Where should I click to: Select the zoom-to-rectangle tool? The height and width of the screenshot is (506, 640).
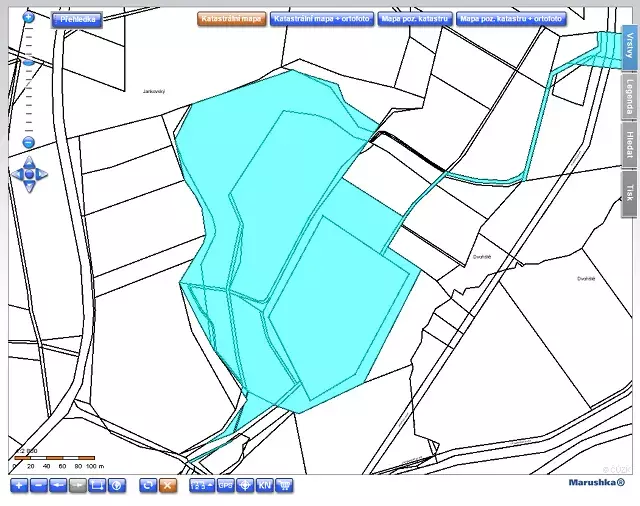(x=97, y=485)
